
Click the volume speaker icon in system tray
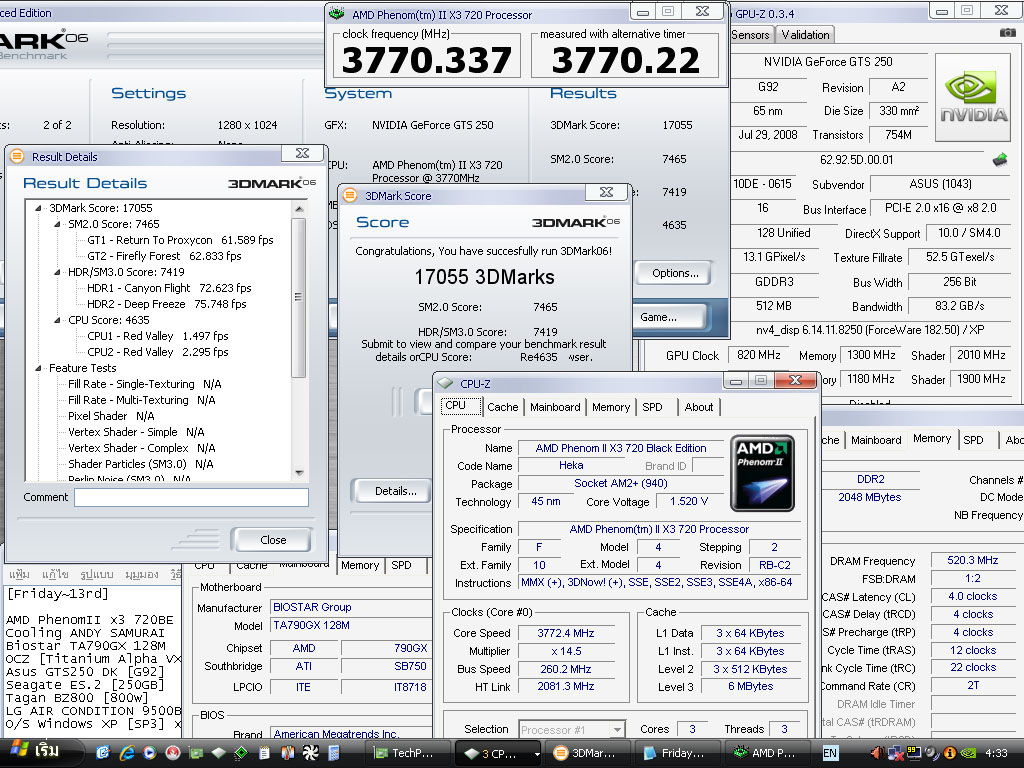coord(876,752)
